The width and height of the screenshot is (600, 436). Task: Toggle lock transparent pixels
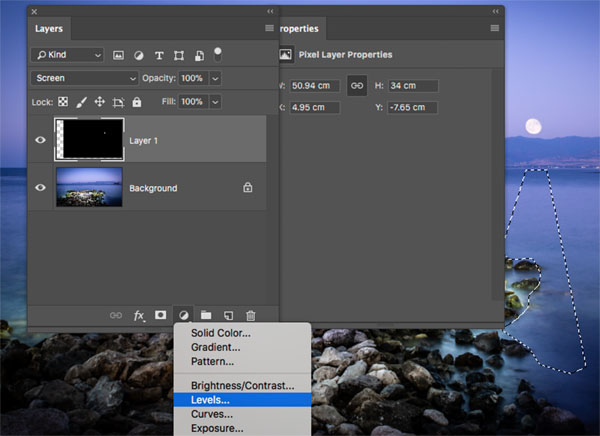tap(64, 102)
